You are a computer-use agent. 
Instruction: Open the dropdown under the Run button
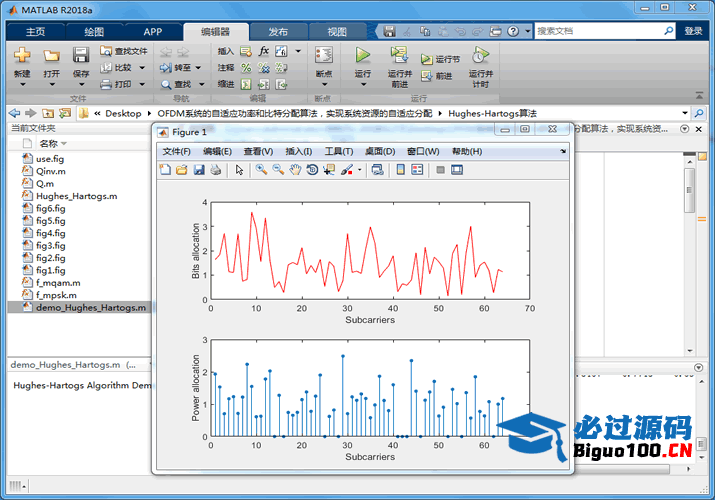pyautogui.click(x=363, y=84)
